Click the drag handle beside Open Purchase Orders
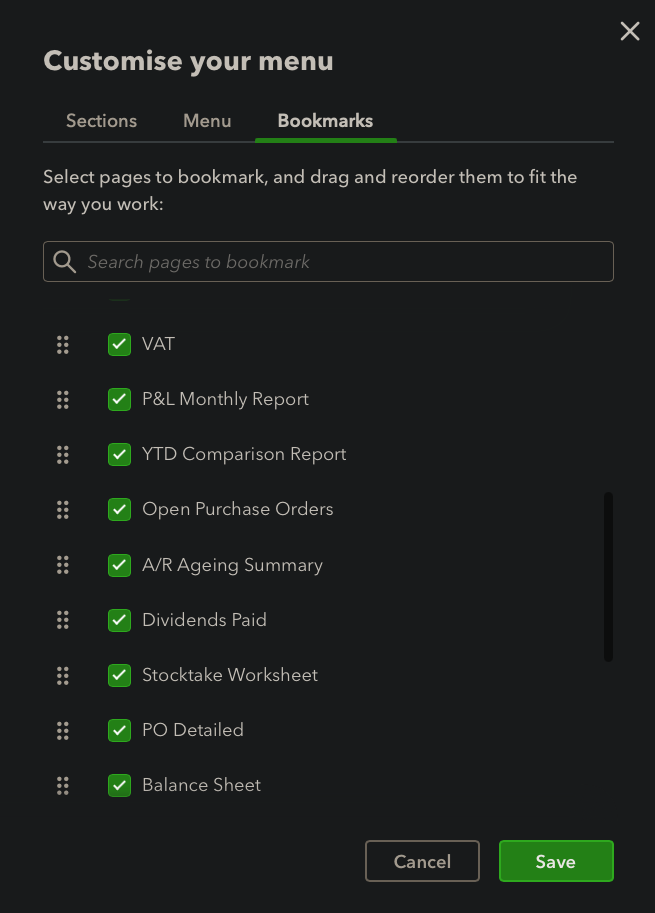Viewport: 655px width, 913px height. [x=63, y=509]
